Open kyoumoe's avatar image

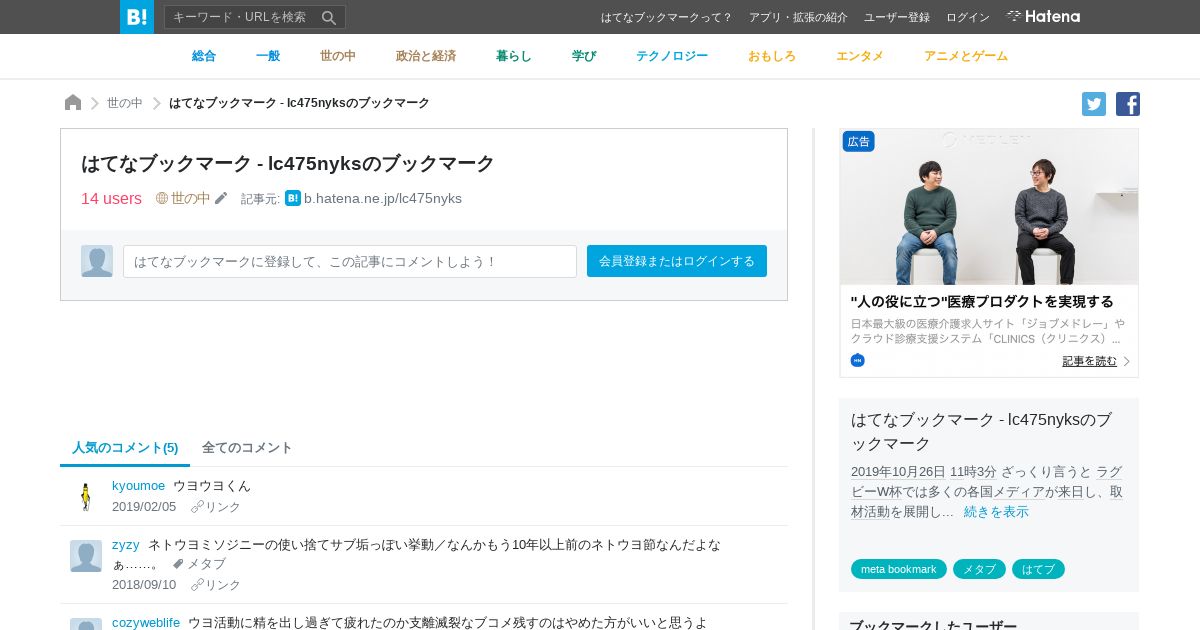tap(86, 497)
